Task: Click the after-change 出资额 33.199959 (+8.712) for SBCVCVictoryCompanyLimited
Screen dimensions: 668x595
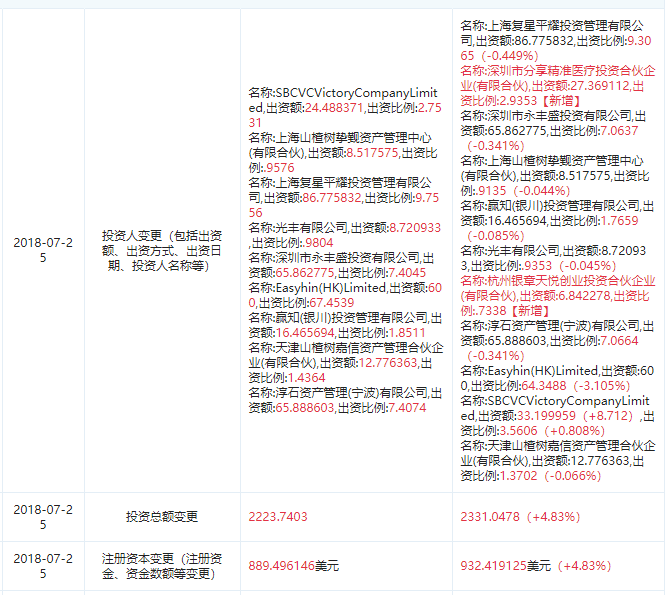Action: coord(574,416)
